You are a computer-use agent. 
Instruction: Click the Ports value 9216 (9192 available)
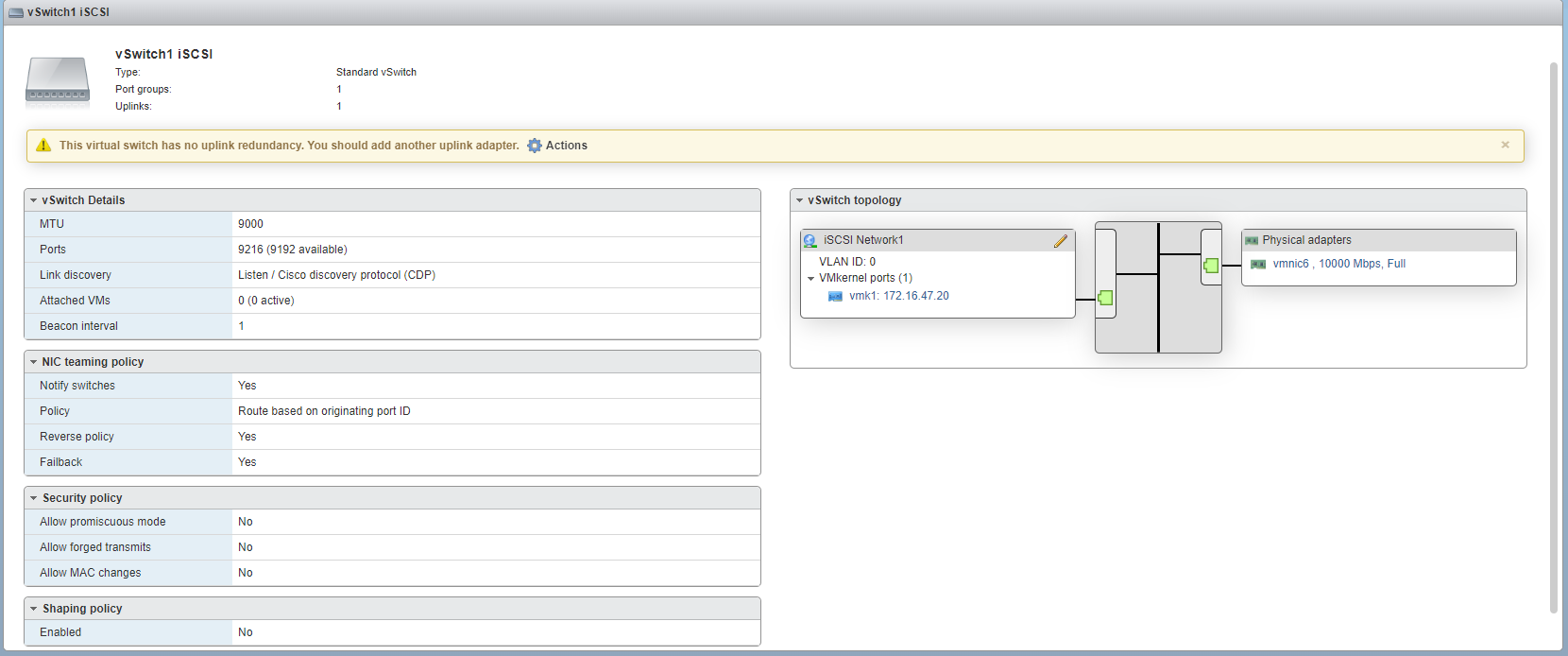click(x=293, y=250)
